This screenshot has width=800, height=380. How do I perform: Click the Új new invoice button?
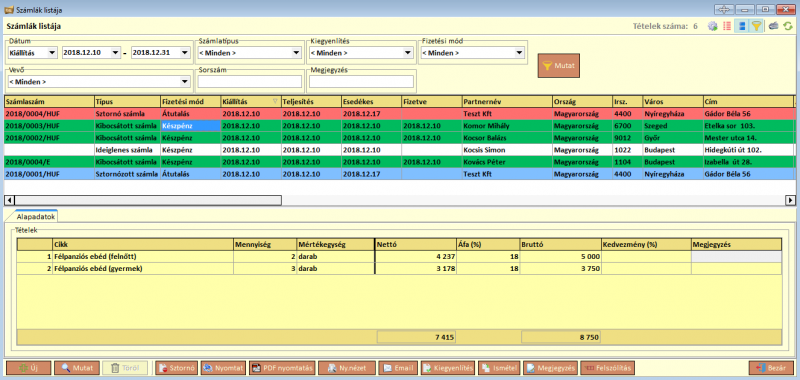tap(28, 368)
